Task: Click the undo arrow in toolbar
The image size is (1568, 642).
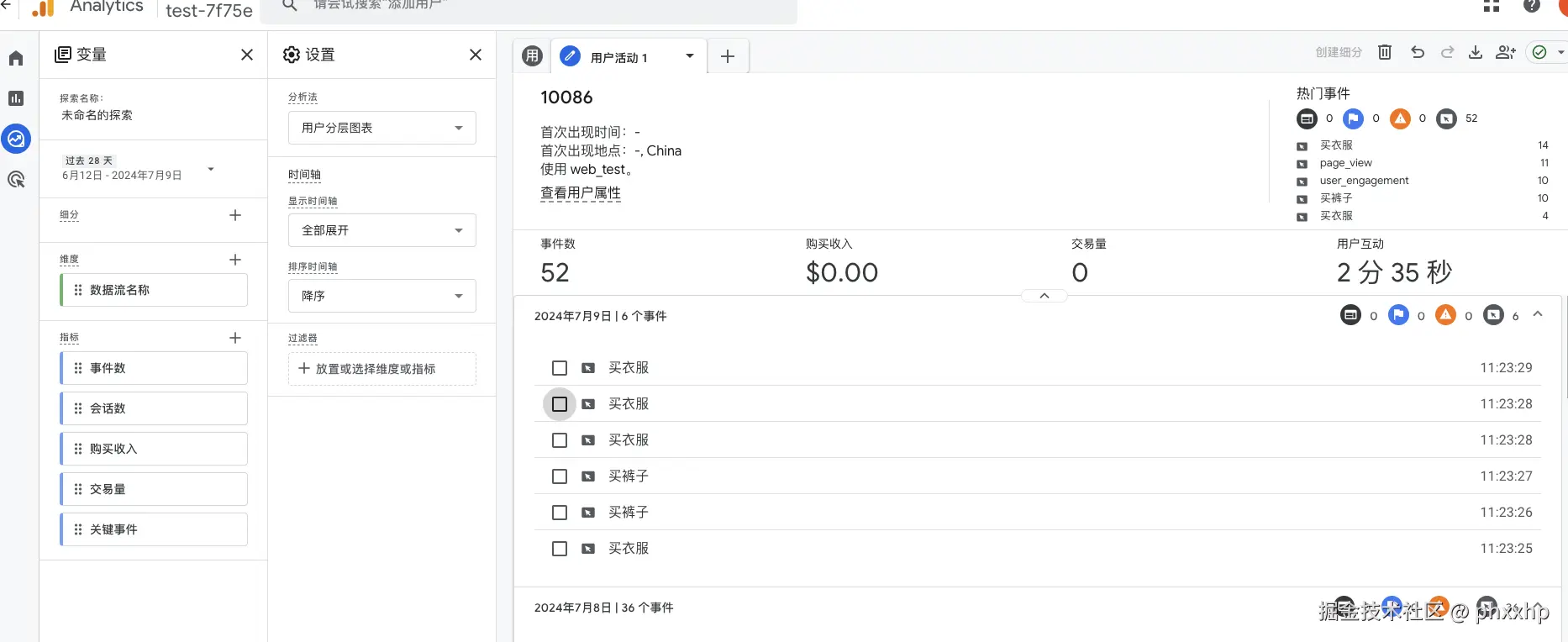Action: (x=1418, y=52)
